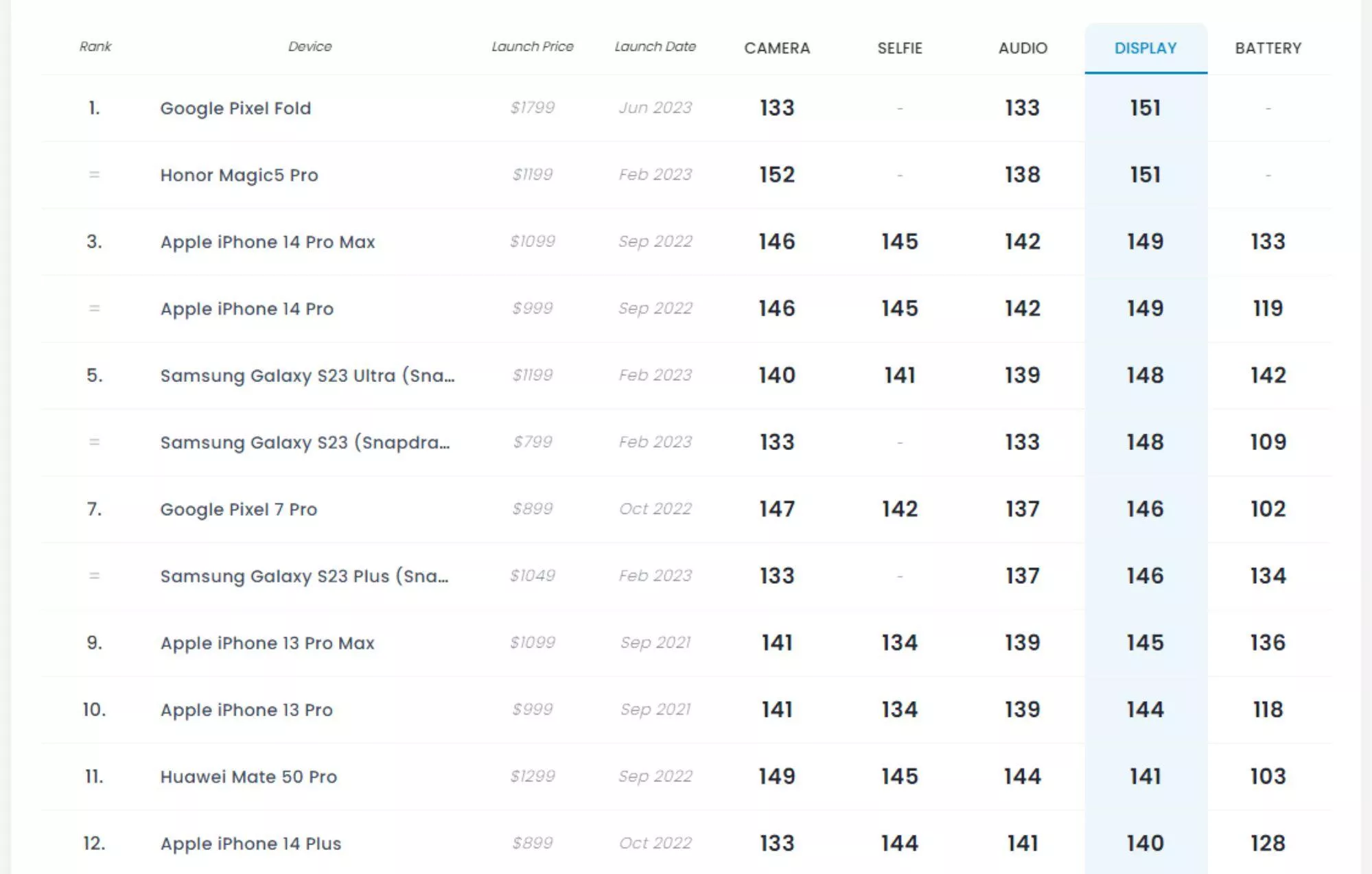
Task: Click the Launch Price column header
Action: 533,47
